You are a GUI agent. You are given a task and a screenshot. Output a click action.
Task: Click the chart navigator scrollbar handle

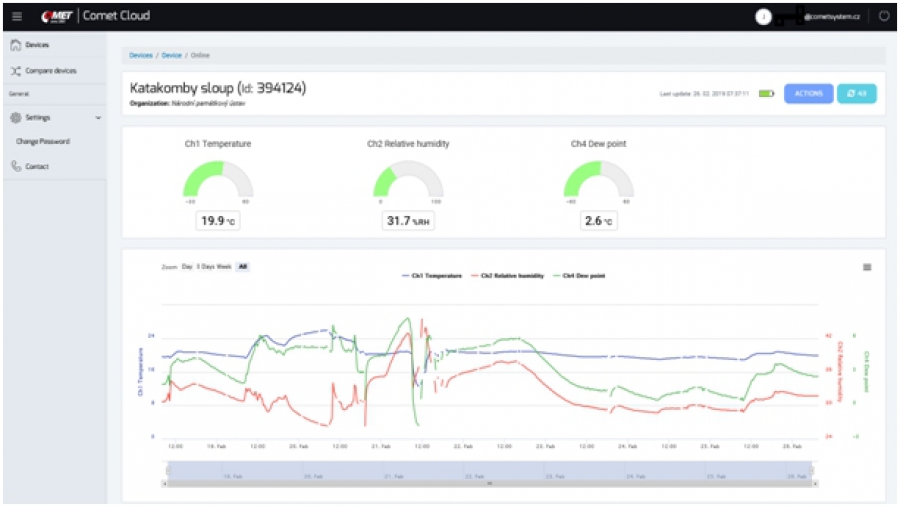(490, 483)
